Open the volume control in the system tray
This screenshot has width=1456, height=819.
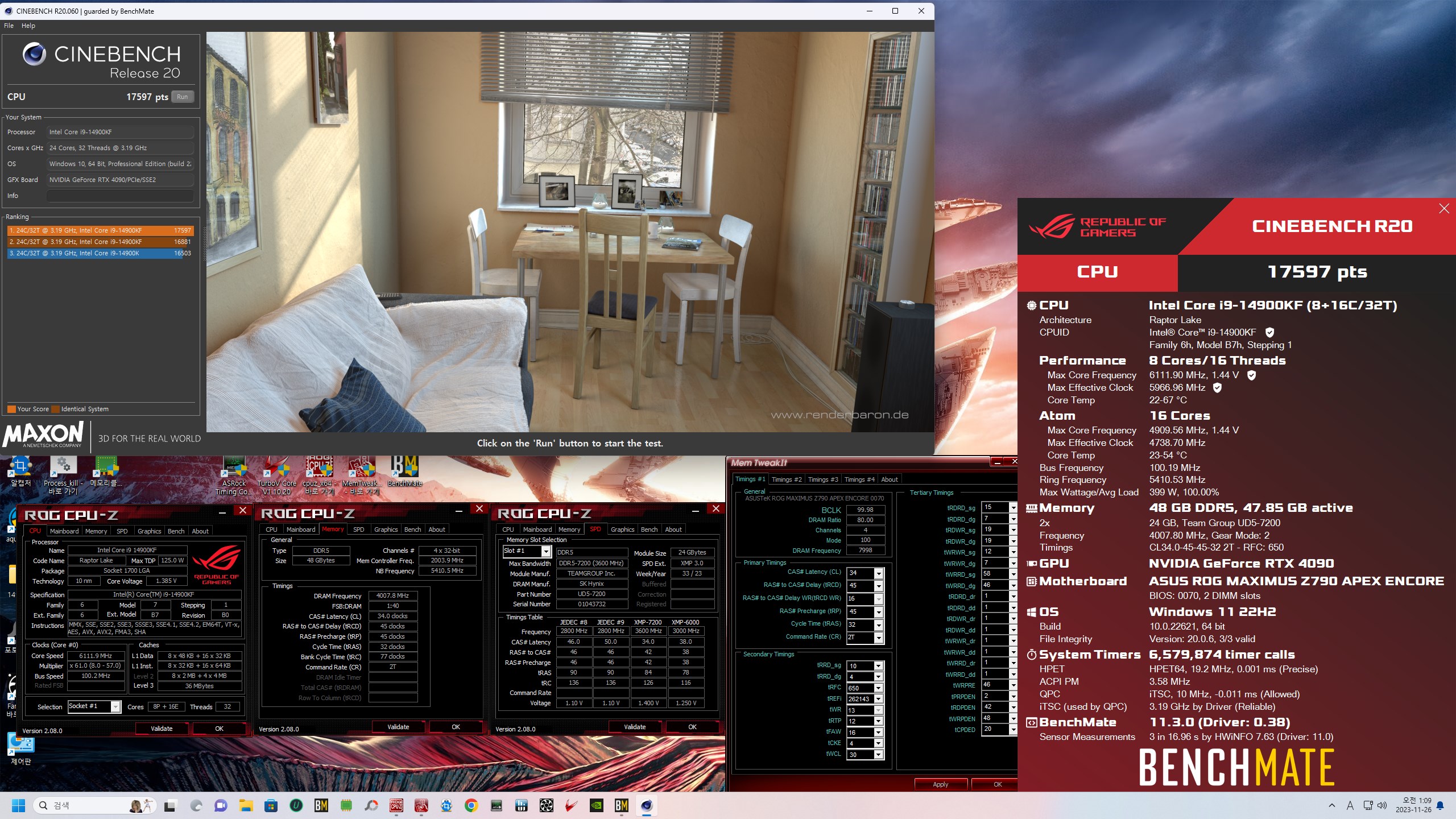tap(1382, 805)
